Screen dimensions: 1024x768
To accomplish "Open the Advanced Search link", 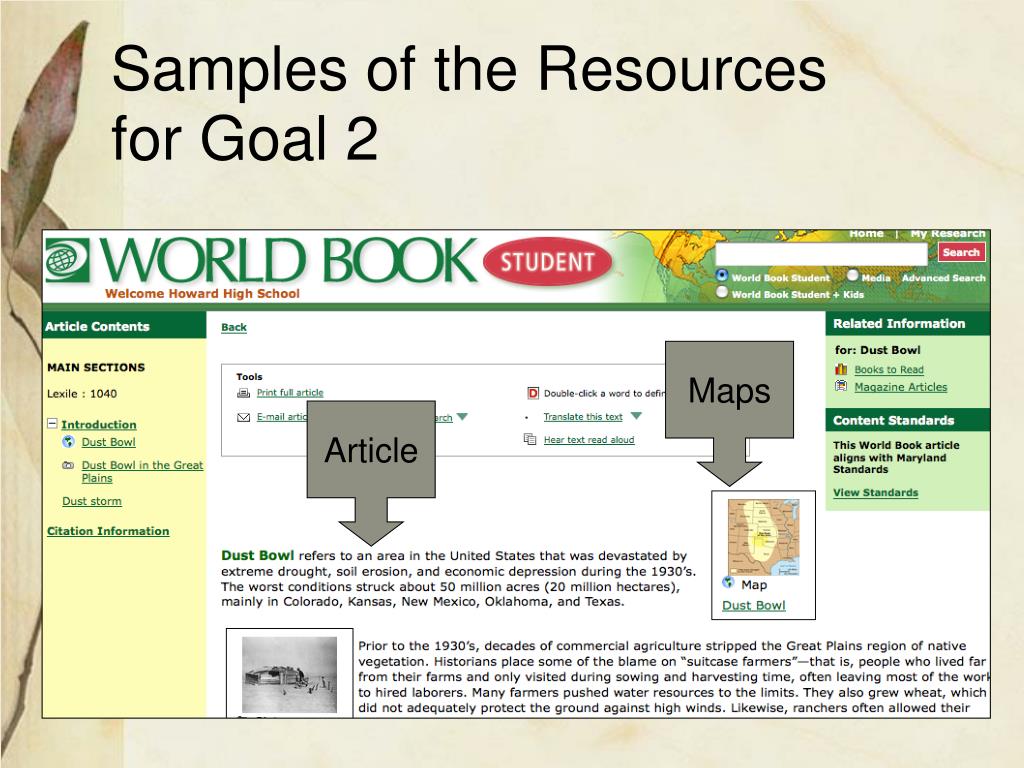I will tap(944, 278).
